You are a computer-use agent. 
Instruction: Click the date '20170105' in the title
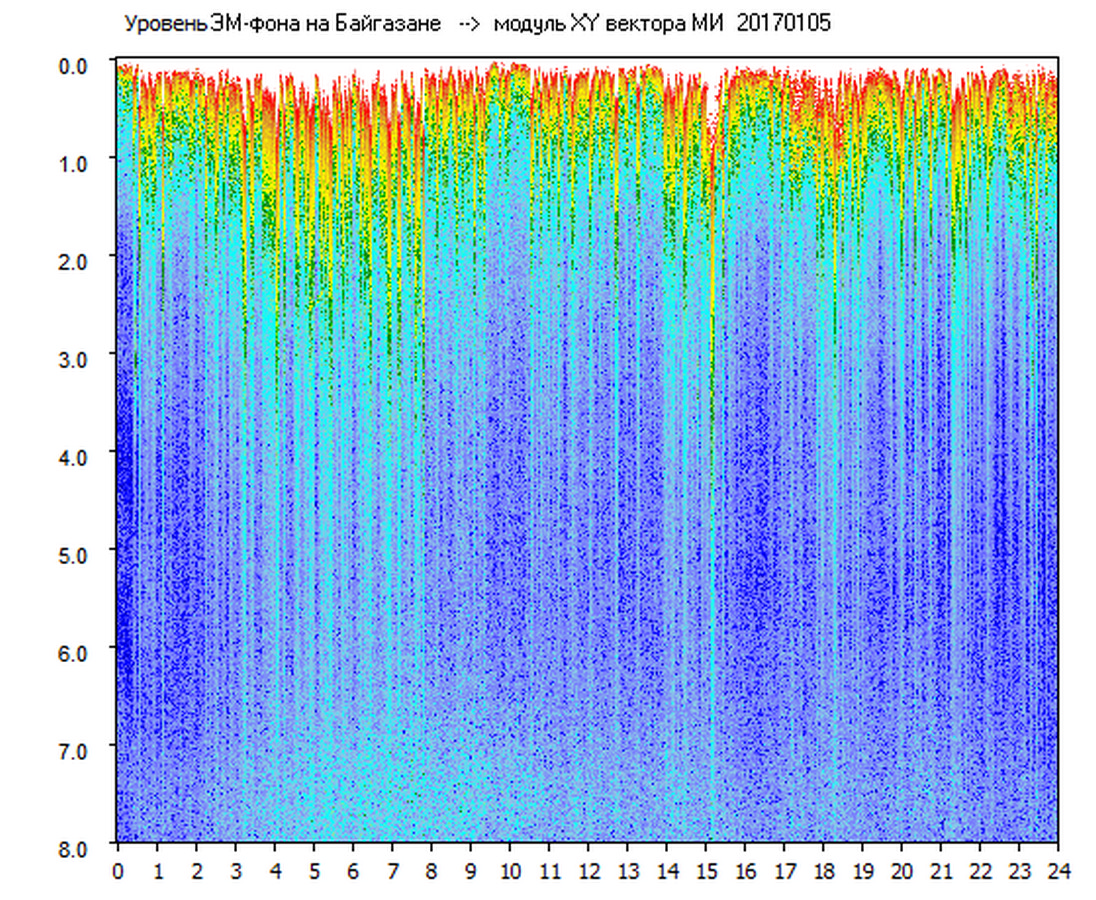pyautogui.click(x=783, y=25)
